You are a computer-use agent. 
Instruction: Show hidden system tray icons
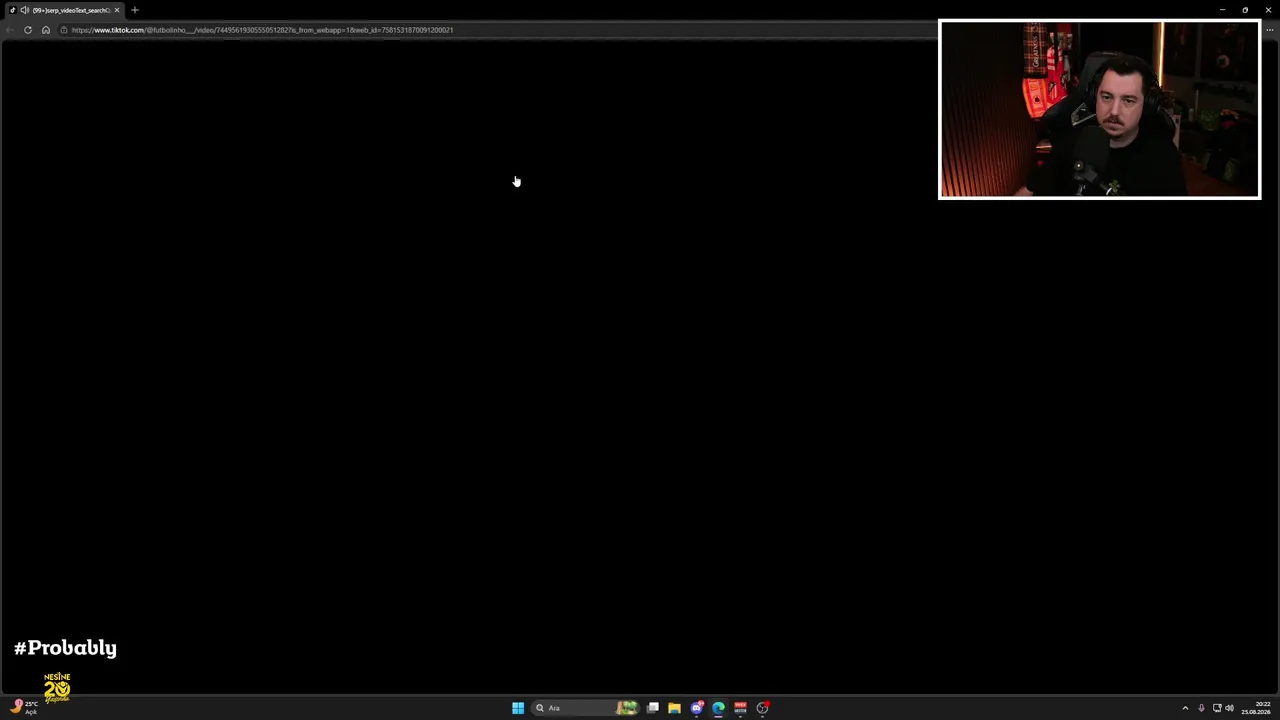(x=1185, y=708)
